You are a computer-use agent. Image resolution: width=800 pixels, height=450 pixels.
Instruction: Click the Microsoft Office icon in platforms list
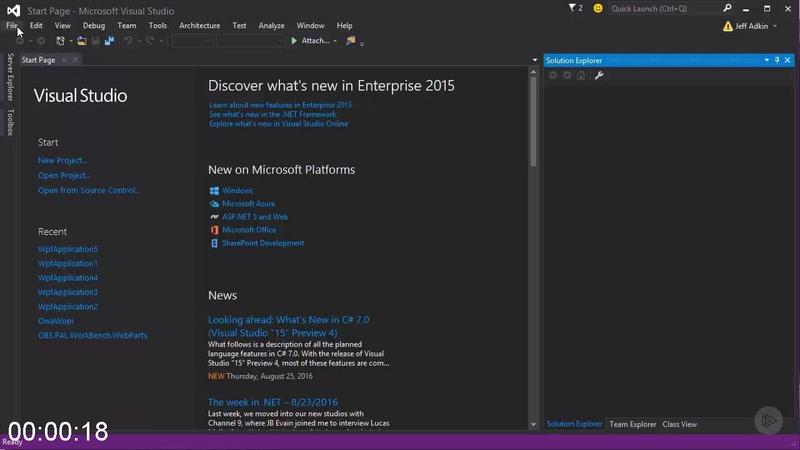pos(214,230)
